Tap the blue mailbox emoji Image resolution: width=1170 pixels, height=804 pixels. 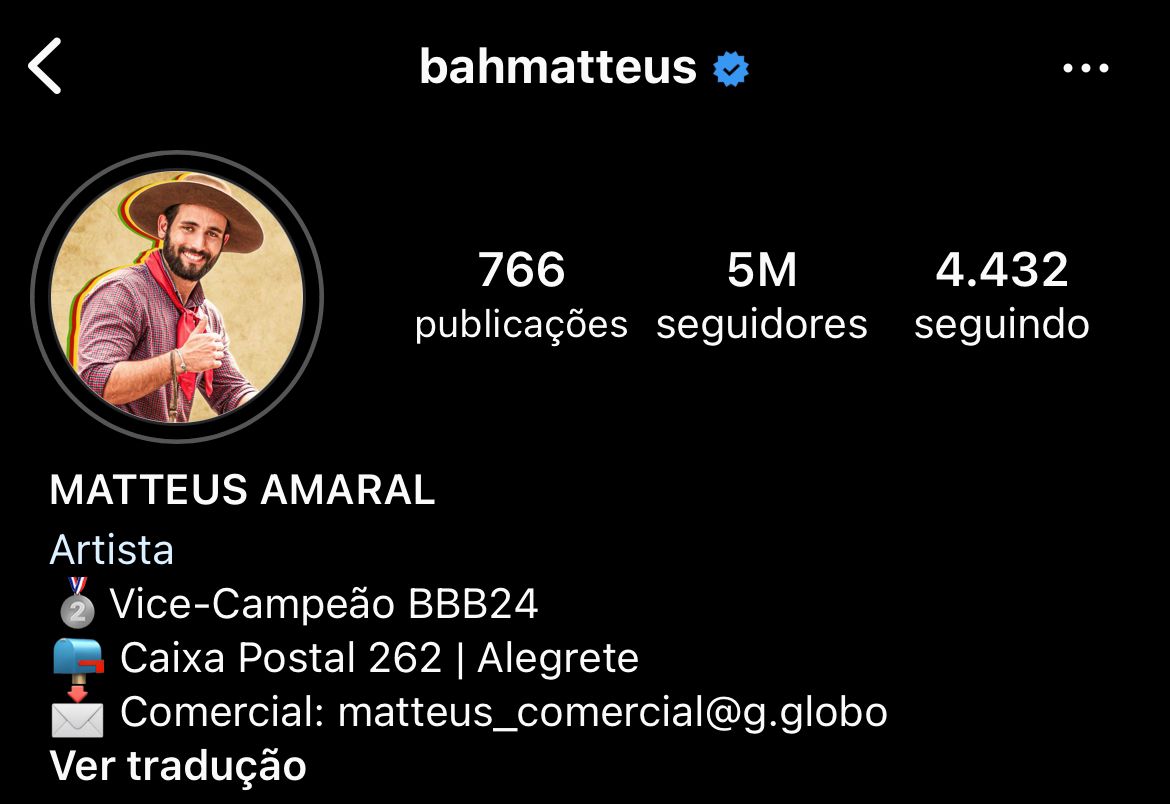[78, 657]
